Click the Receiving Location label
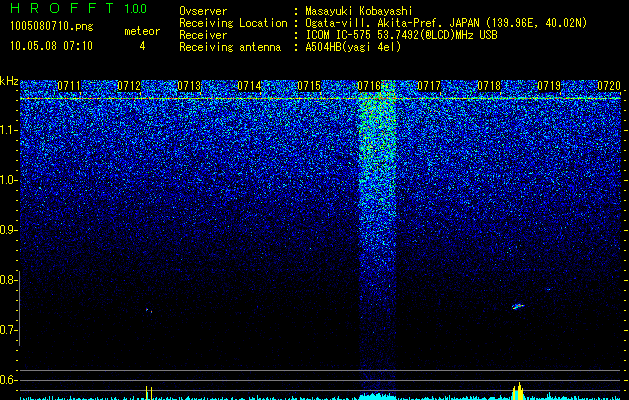 [233, 24]
